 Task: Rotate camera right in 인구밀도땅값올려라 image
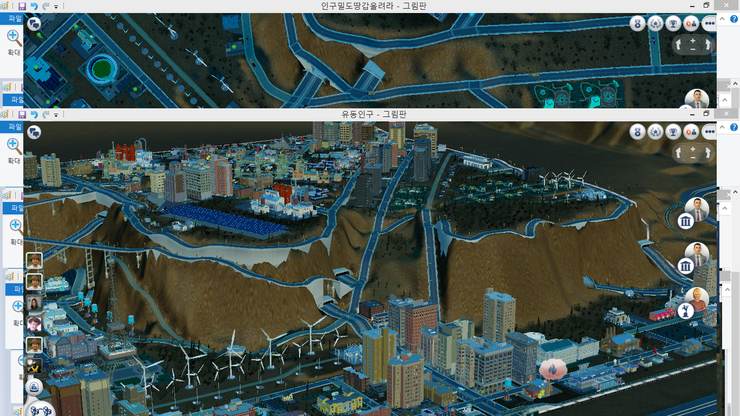pos(707,45)
